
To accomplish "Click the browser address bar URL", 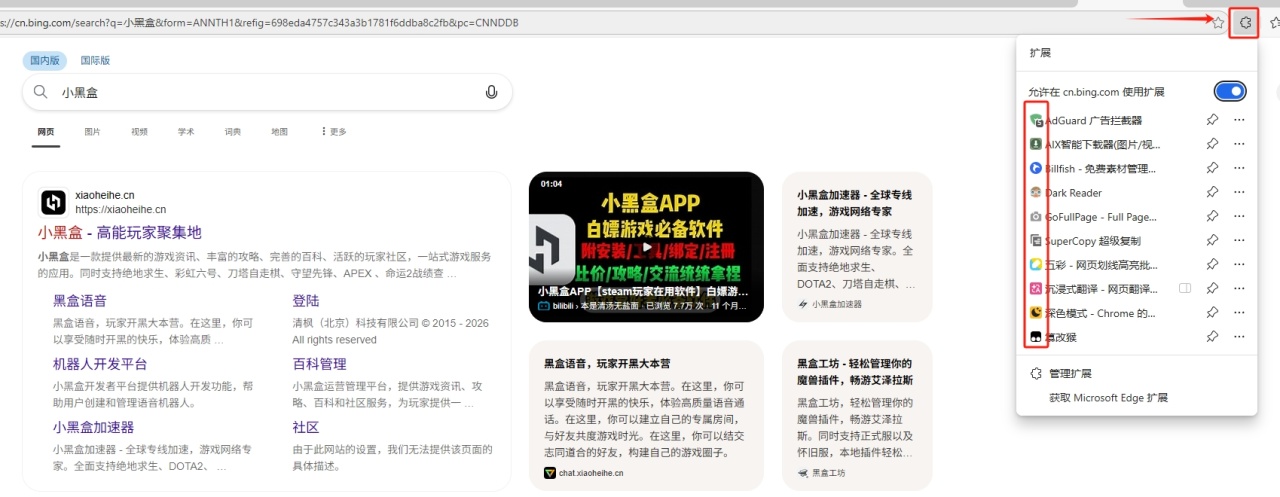I will click(260, 22).
